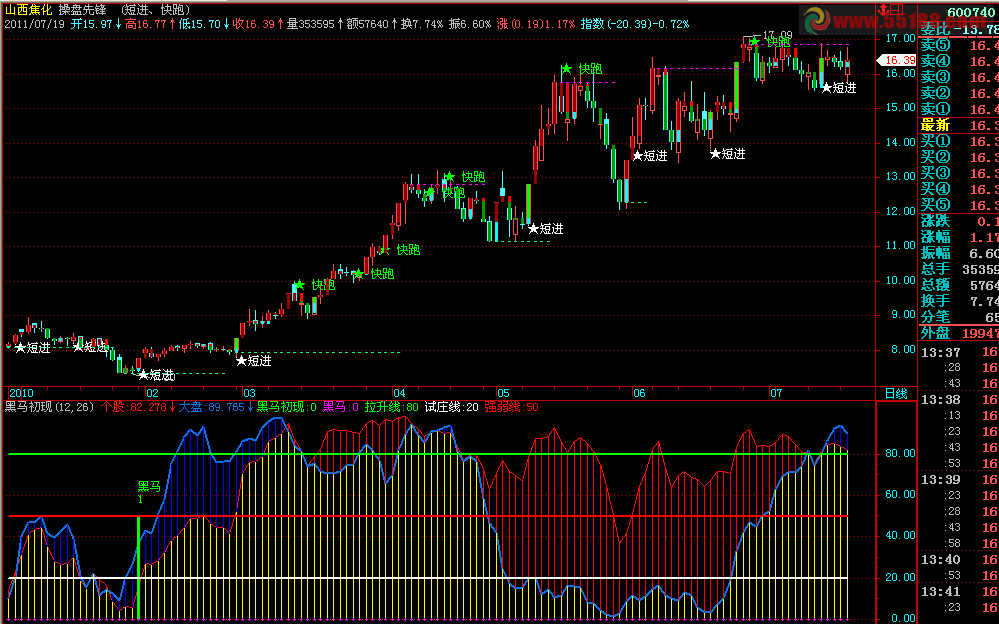Viewport: 999px width, 624px height.
Task: Select the 短进 star marker just above 11.00
Action: tap(533, 229)
